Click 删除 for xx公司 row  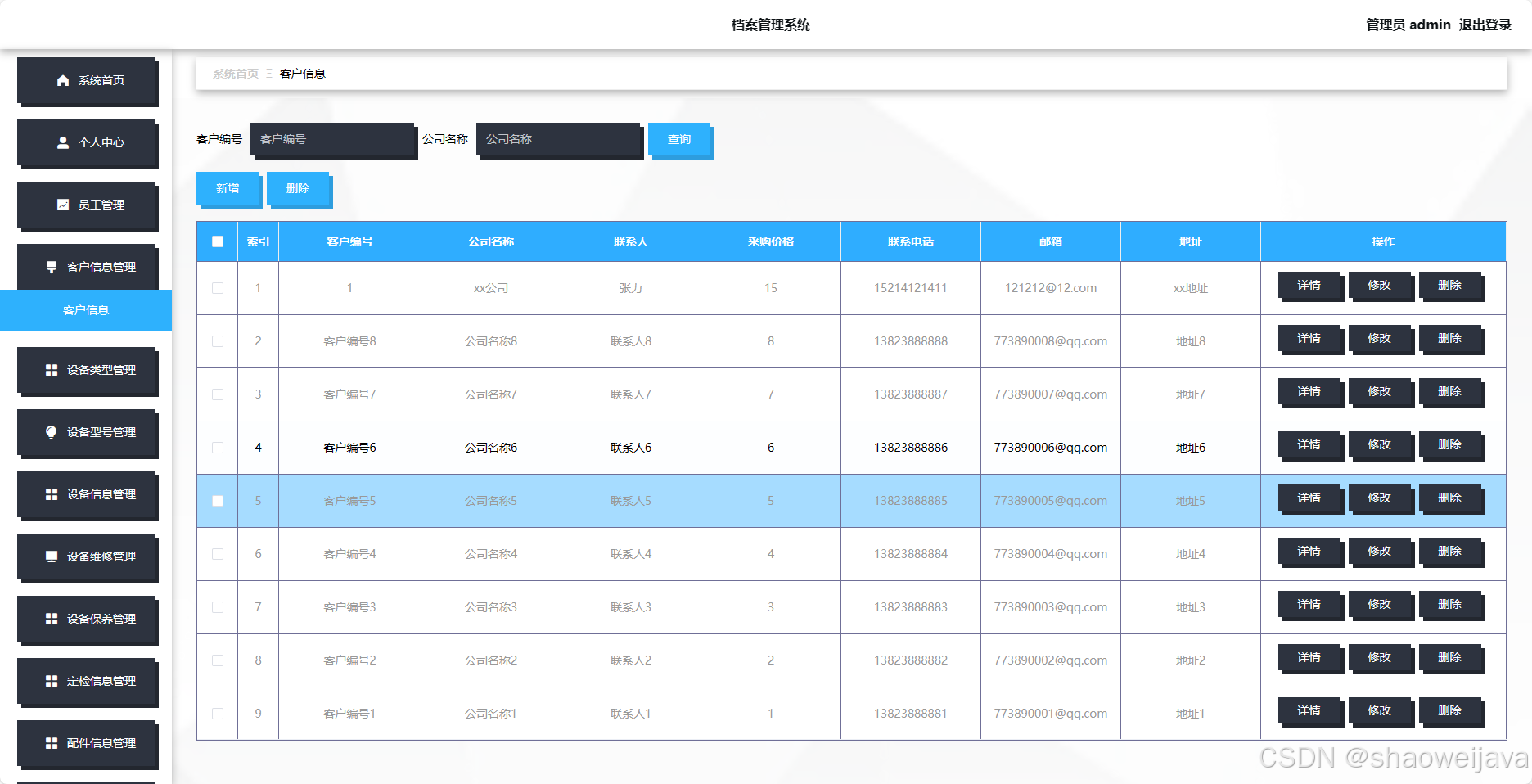point(1451,286)
